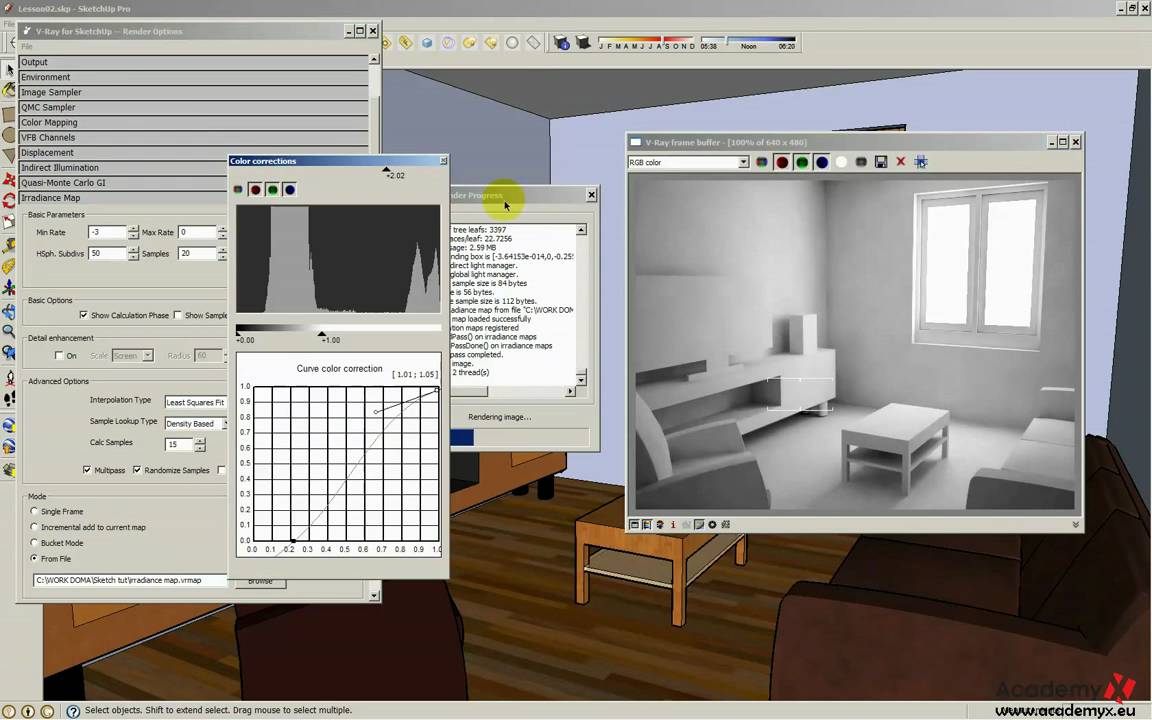Viewport: 1152px width, 720px height.
Task: Toggle Randomize Samples checkbox
Action: (137, 470)
